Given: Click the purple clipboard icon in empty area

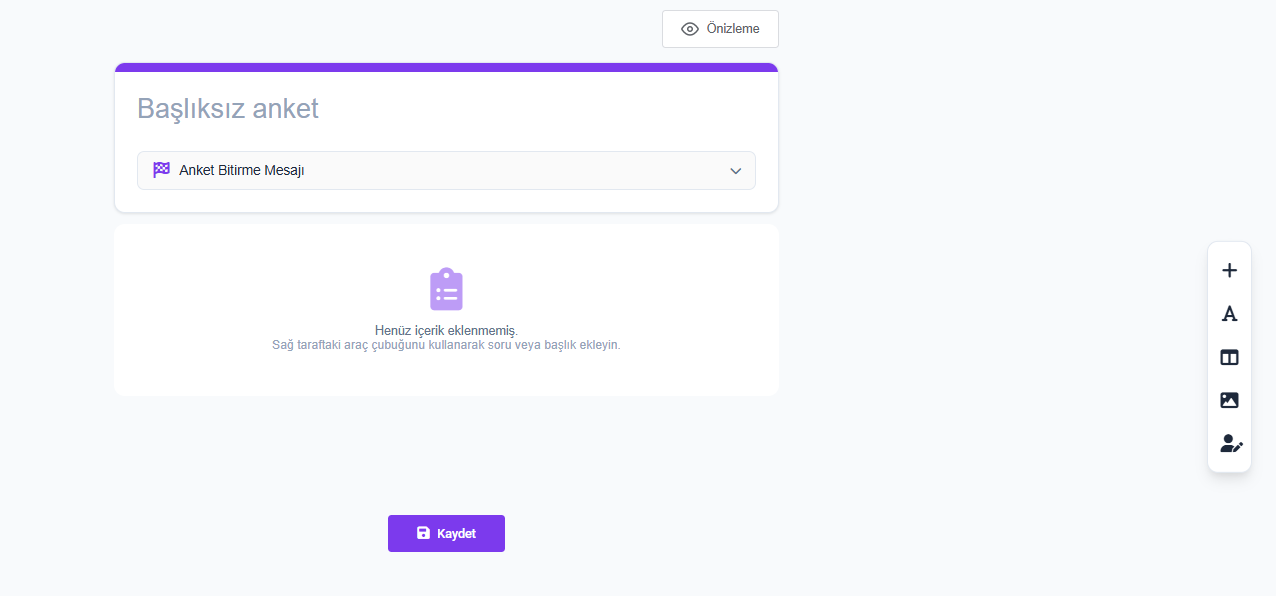Looking at the screenshot, I should coord(446,290).
